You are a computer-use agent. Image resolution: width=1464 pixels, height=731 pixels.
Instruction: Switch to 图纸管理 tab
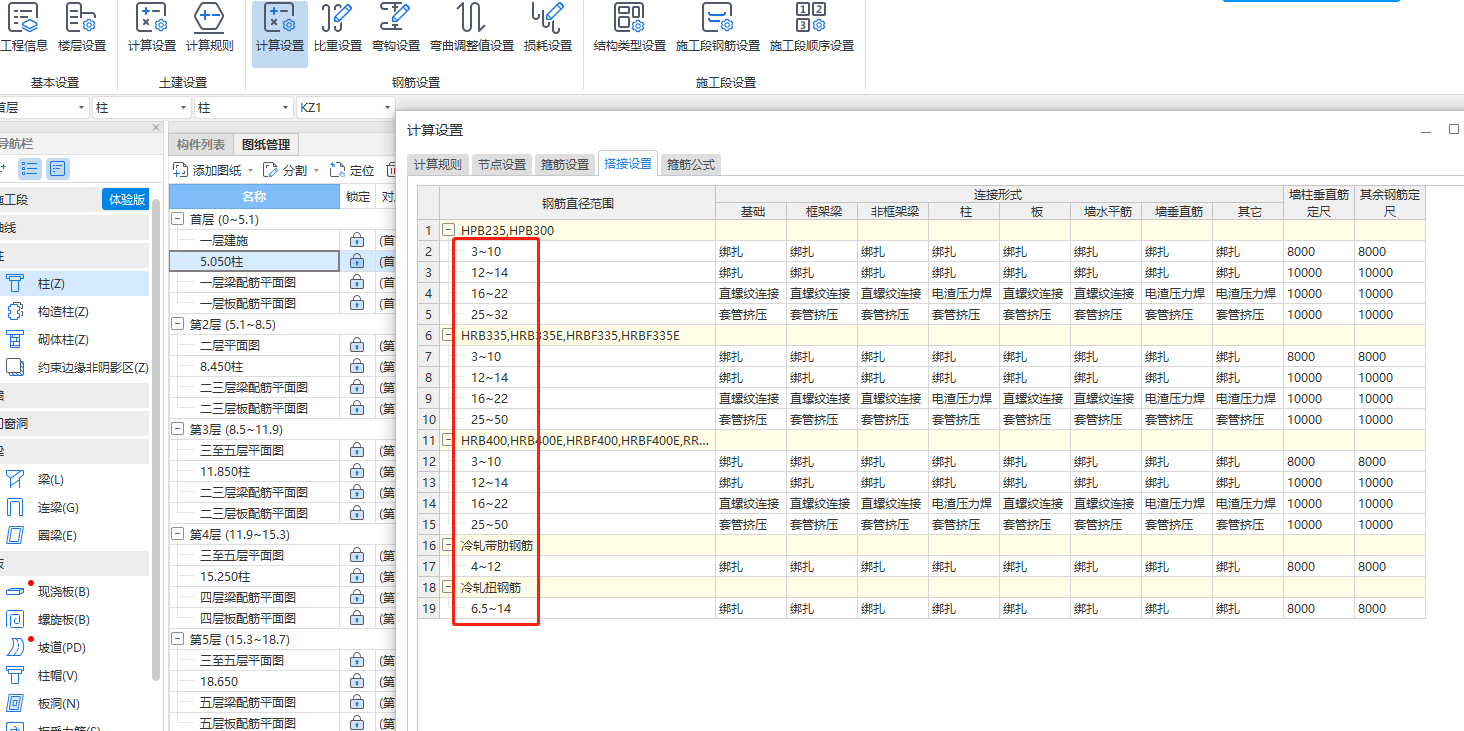pos(266,145)
